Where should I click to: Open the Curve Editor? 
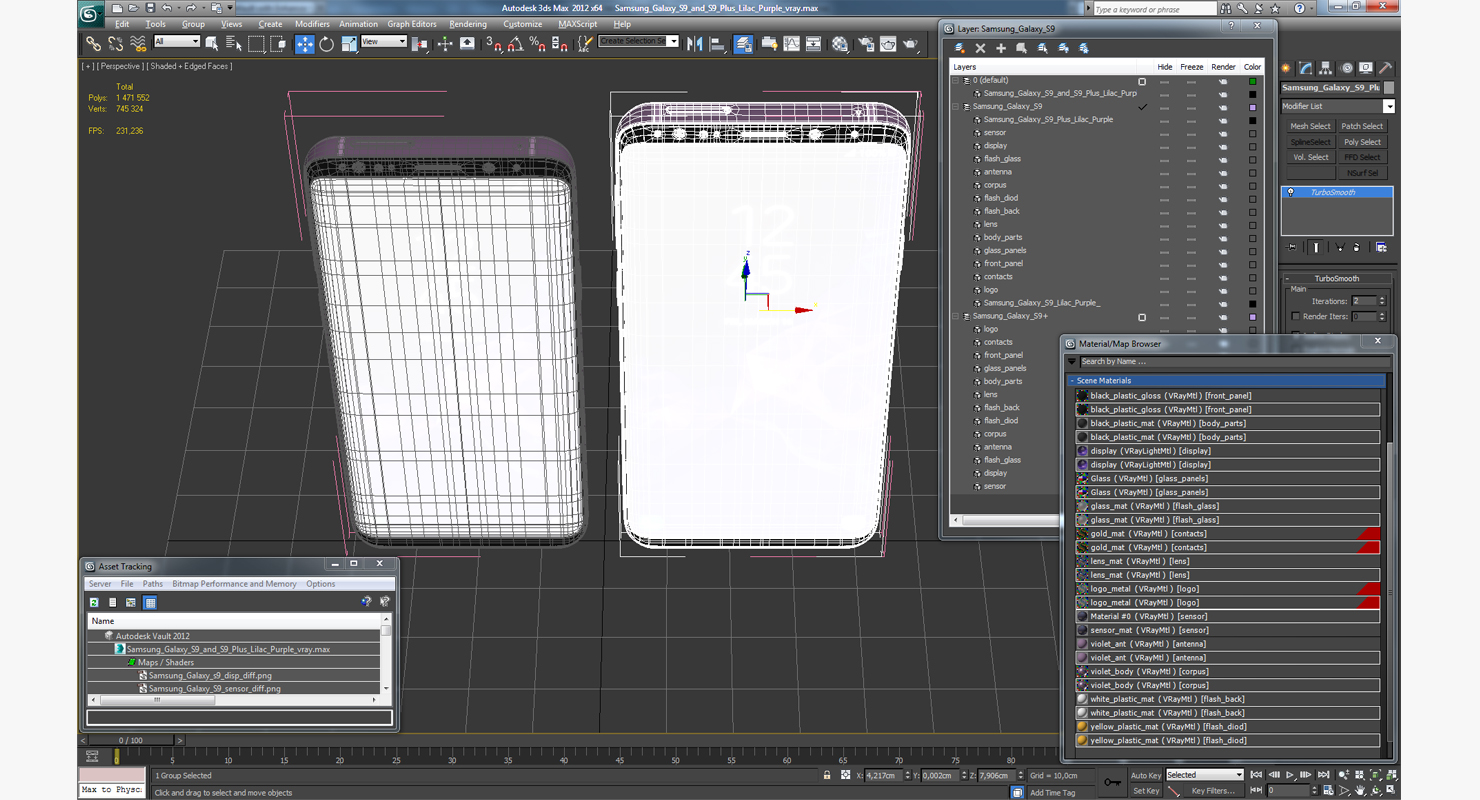click(x=791, y=43)
